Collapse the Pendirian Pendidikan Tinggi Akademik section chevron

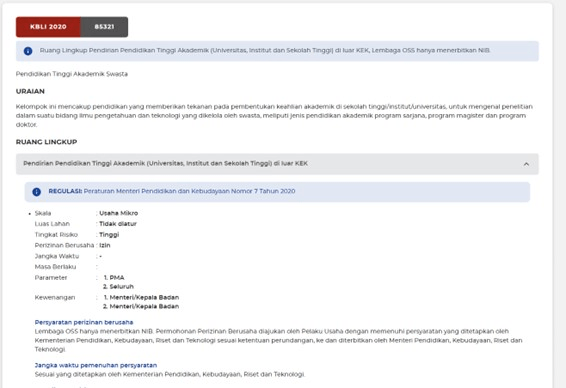click(526, 164)
